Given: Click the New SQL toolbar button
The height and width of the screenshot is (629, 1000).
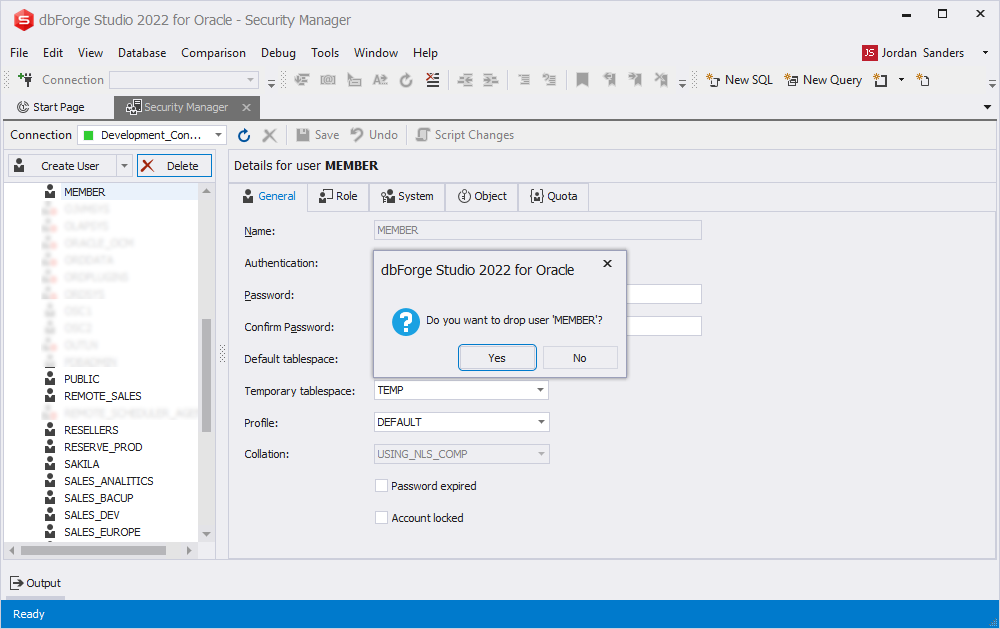Looking at the screenshot, I should [x=739, y=80].
